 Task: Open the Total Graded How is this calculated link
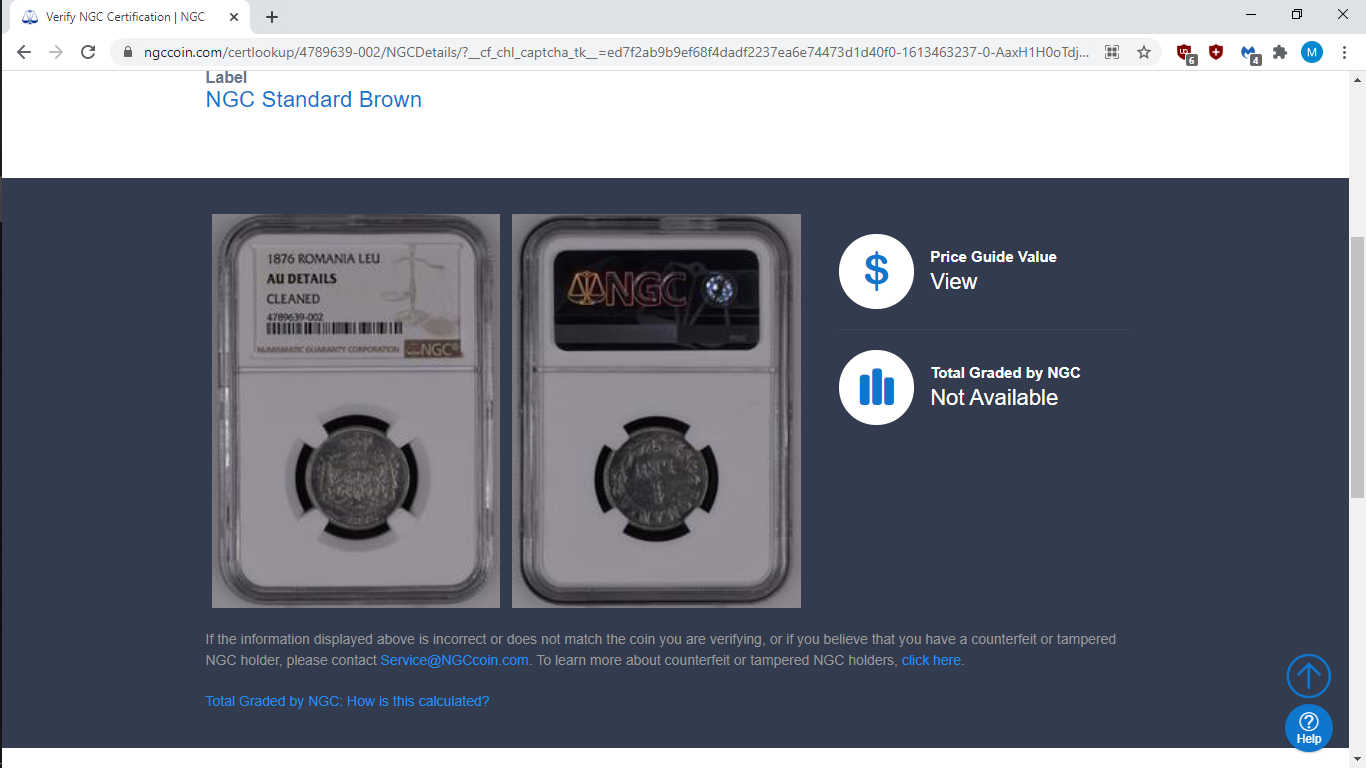[x=347, y=702]
